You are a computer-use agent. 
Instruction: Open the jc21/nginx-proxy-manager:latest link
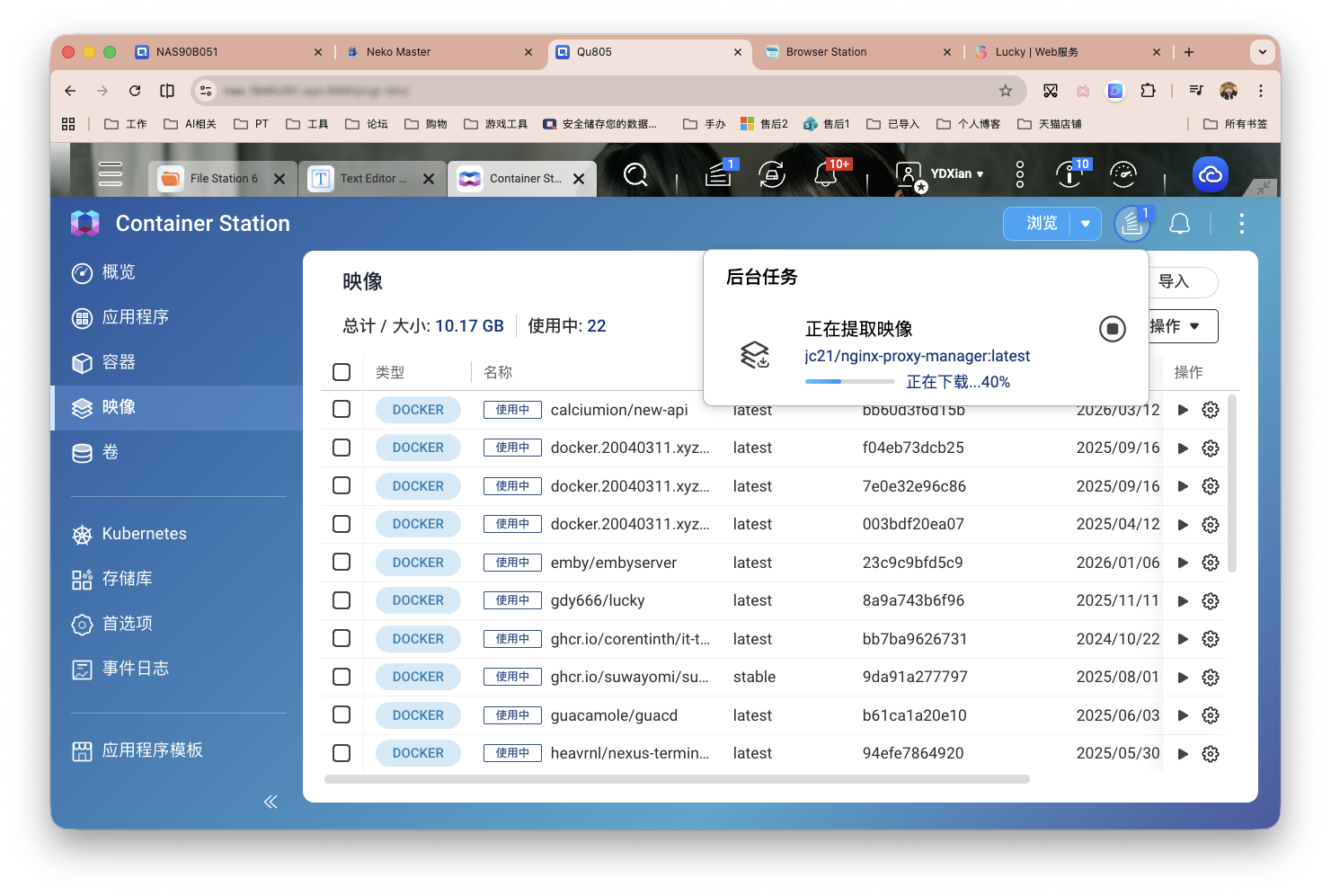point(917,356)
